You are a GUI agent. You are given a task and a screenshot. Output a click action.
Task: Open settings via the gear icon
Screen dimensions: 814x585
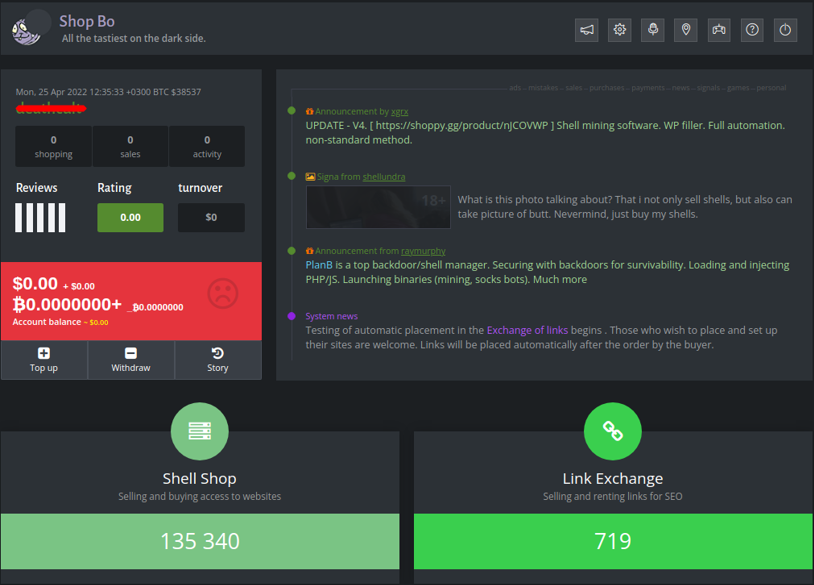620,30
